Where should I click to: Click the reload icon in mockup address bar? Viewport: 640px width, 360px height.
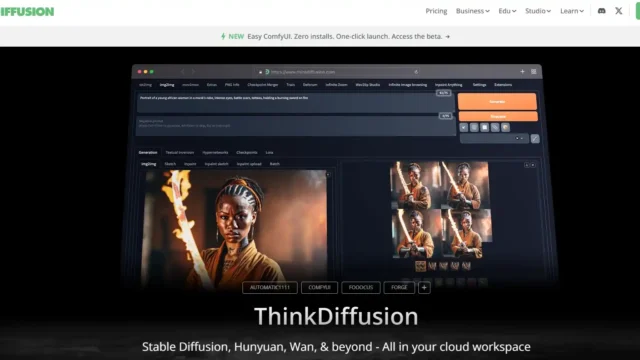pos(416,72)
